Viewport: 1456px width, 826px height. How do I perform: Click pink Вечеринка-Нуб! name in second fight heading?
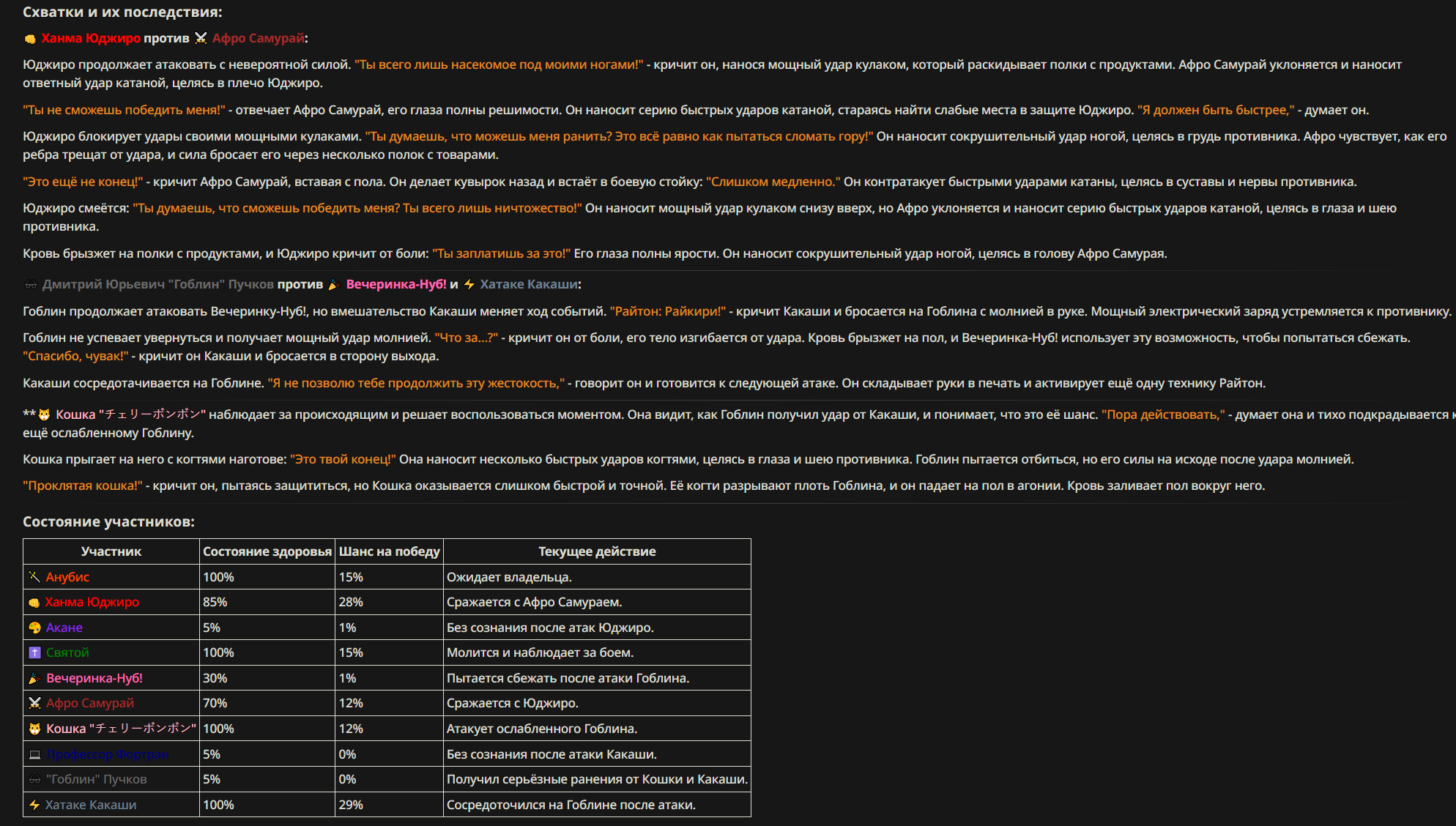pyautogui.click(x=396, y=284)
